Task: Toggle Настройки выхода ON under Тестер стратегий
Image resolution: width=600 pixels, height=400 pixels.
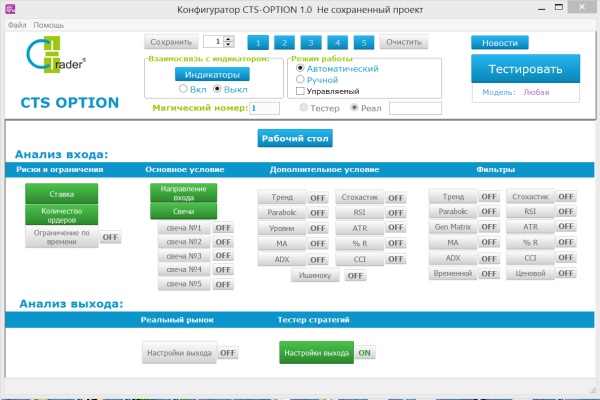Action: point(365,353)
